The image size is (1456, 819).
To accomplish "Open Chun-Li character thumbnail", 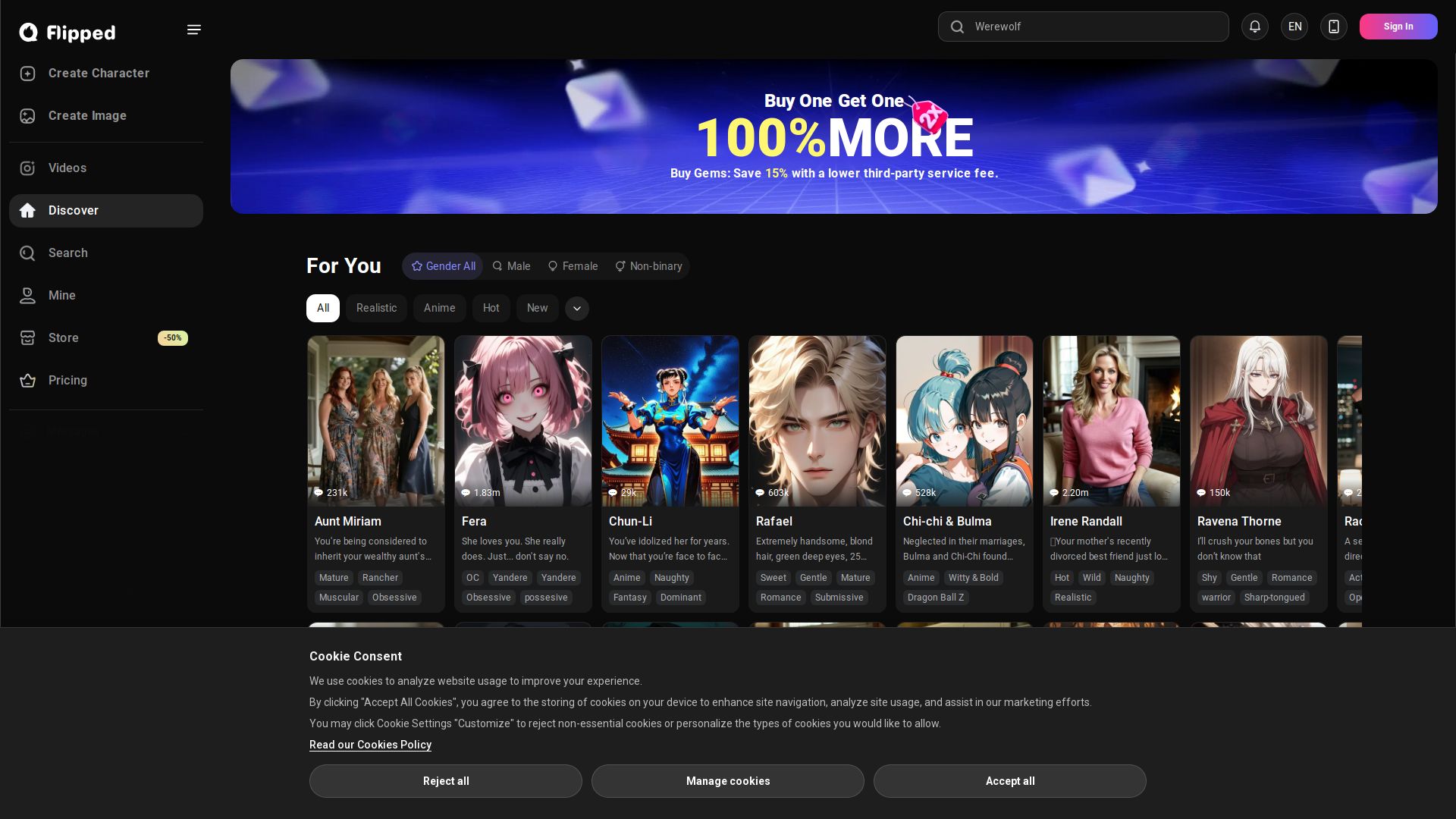I will [670, 421].
